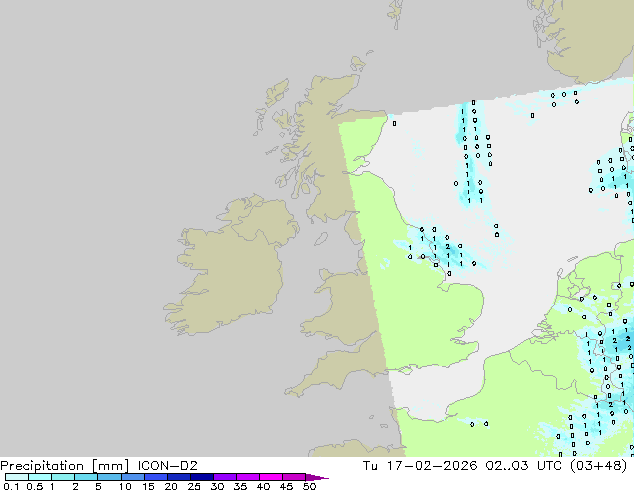Click the '25' legend value label
The height and width of the screenshot is (490, 634).
pyautogui.click(x=194, y=486)
